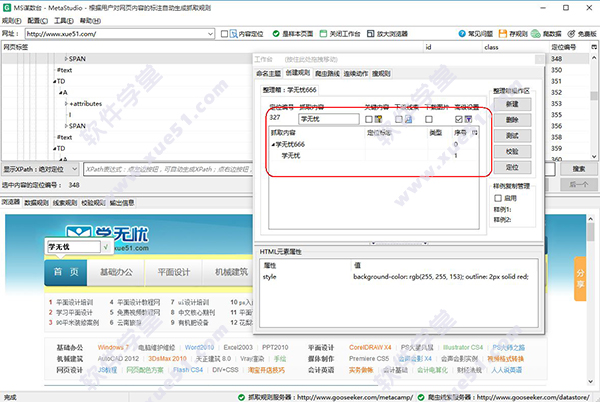Click the orange 分享 share tab in browser
Image resolution: width=600 pixels, height=402 pixels.
(580, 279)
